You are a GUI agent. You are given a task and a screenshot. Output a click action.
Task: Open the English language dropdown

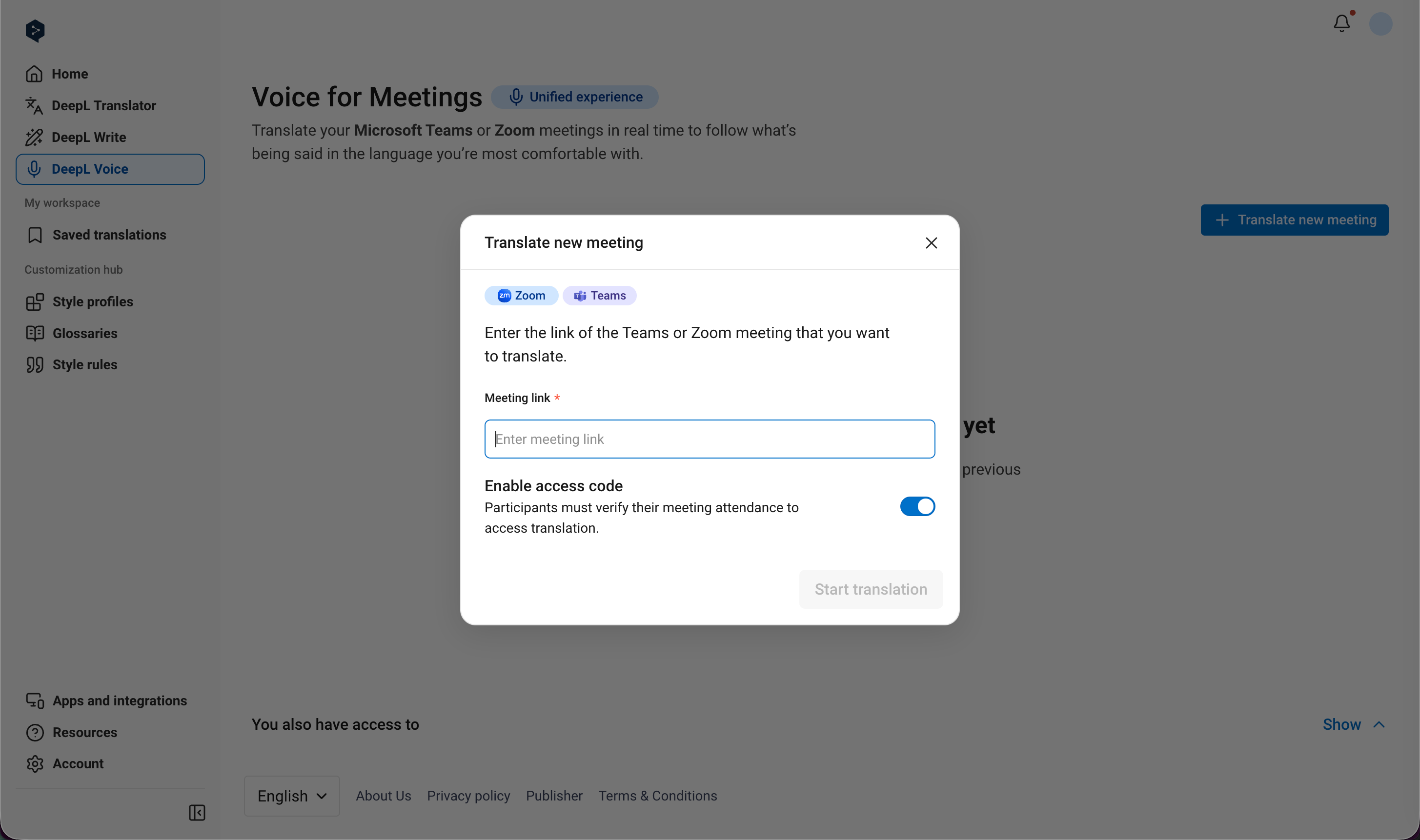pos(291,795)
